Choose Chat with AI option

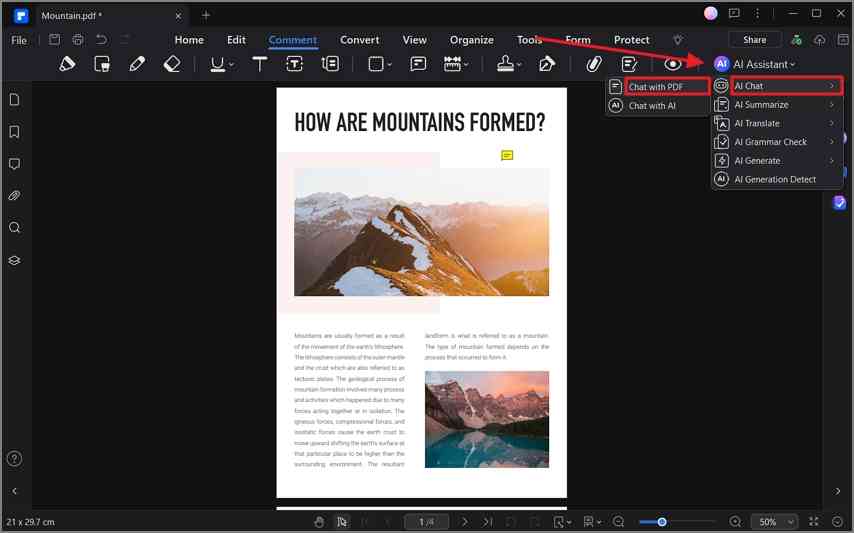pos(658,106)
